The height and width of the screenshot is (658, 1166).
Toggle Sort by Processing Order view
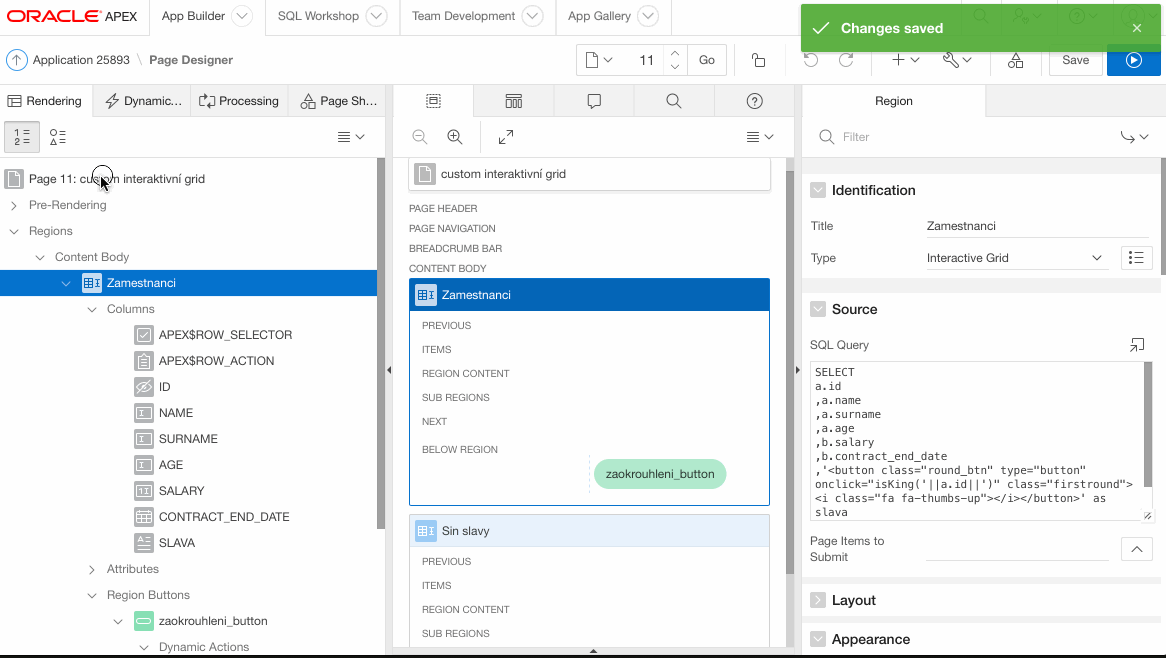[22, 137]
